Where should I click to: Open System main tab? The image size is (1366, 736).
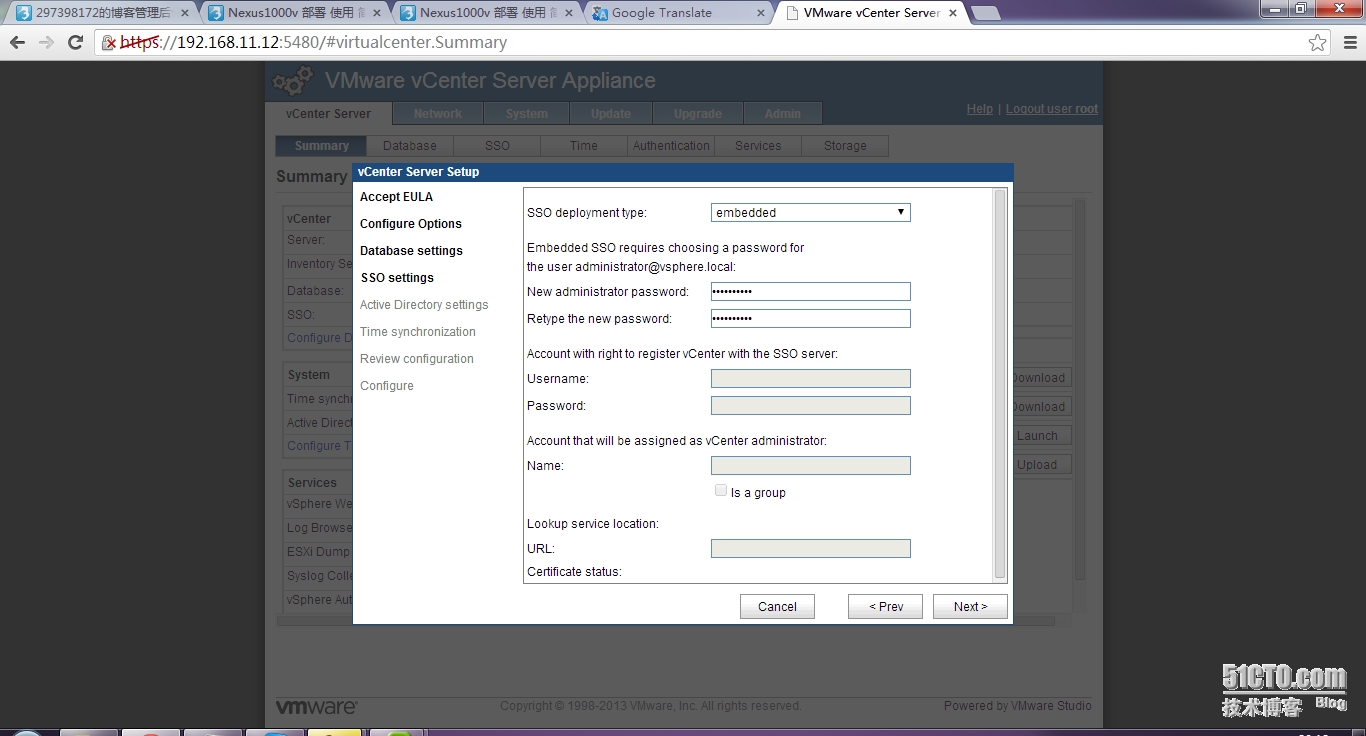(527, 113)
